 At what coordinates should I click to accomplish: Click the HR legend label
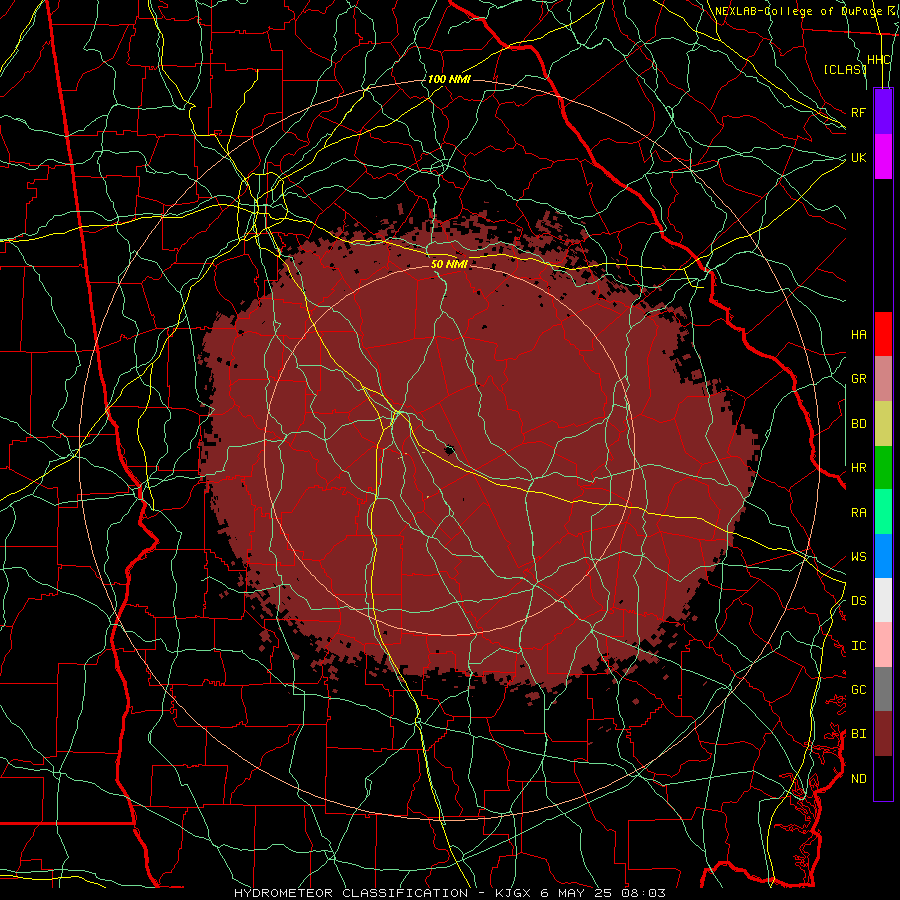click(859, 468)
